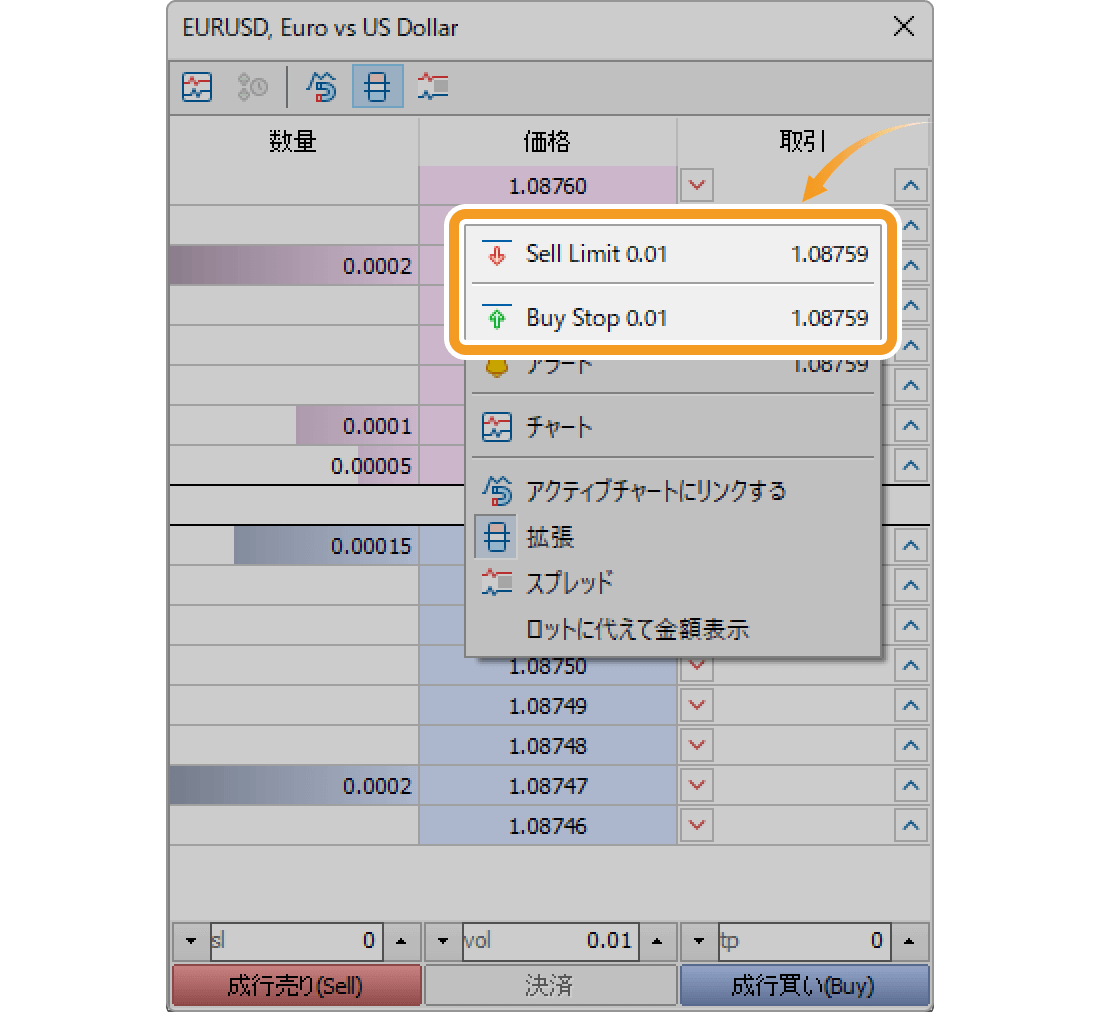Click the 取引 column header
This screenshot has width=1100, height=1012.
[x=803, y=142]
